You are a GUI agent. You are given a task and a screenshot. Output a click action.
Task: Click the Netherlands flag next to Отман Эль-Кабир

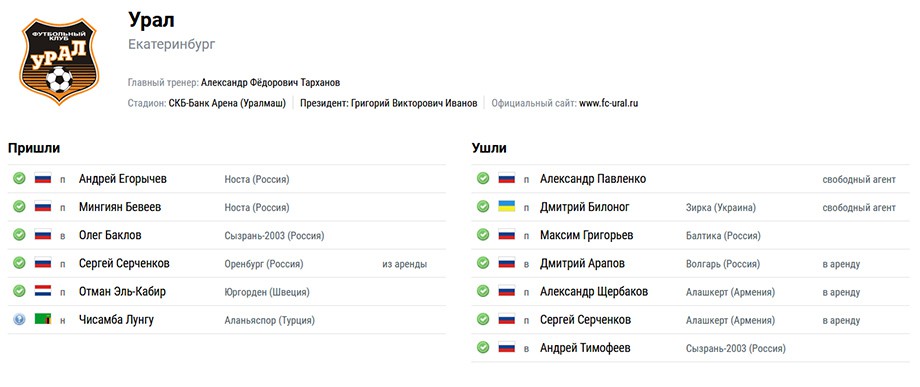click(x=43, y=291)
